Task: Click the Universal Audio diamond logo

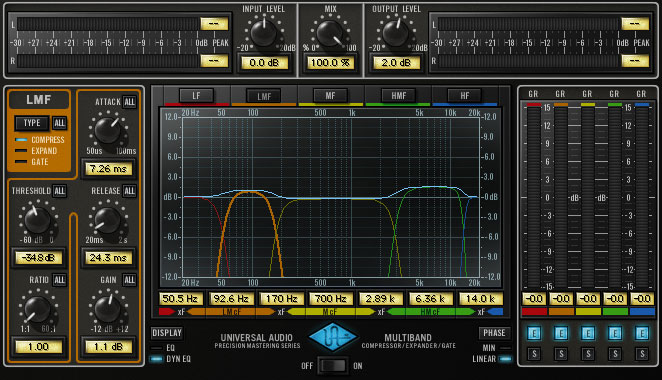Action: [333, 338]
